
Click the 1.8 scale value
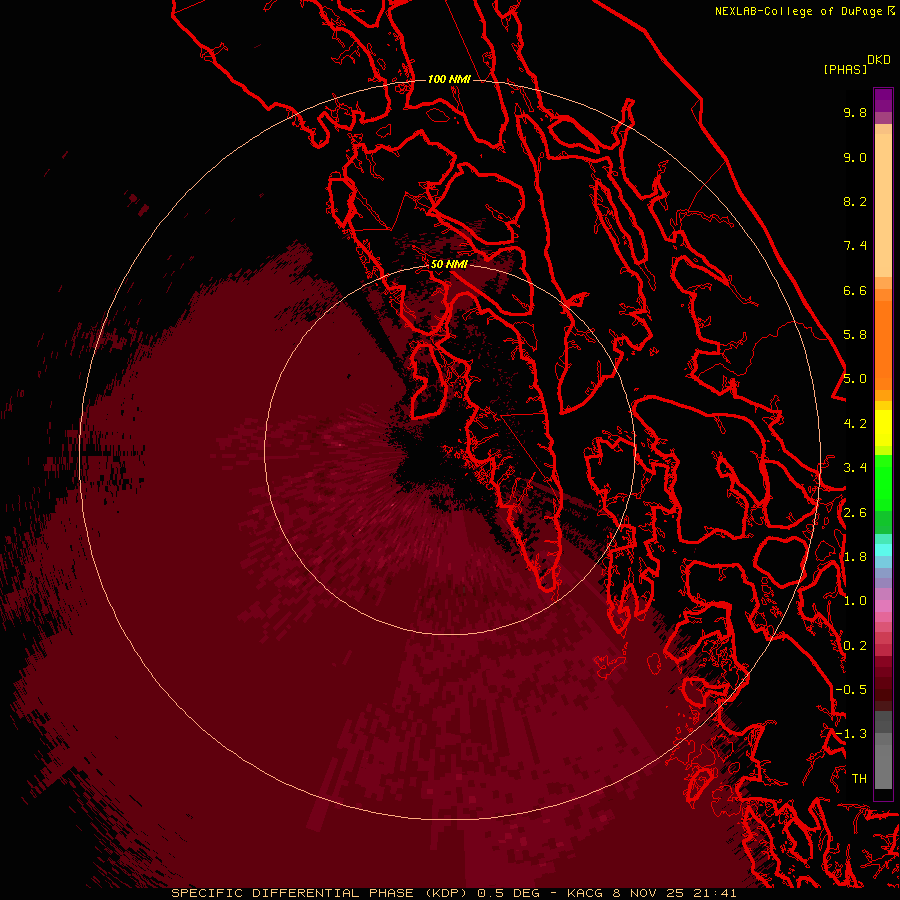855,557
